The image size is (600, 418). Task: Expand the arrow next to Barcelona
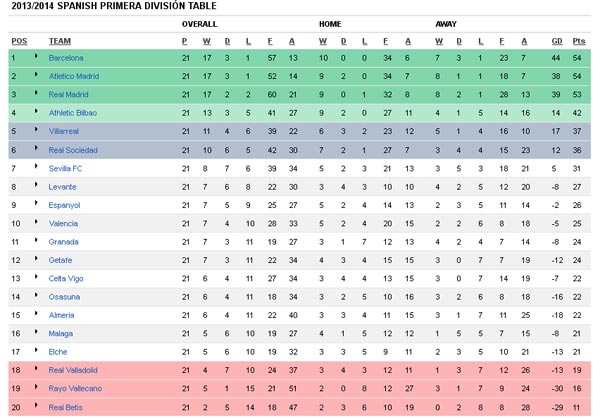click(x=36, y=56)
